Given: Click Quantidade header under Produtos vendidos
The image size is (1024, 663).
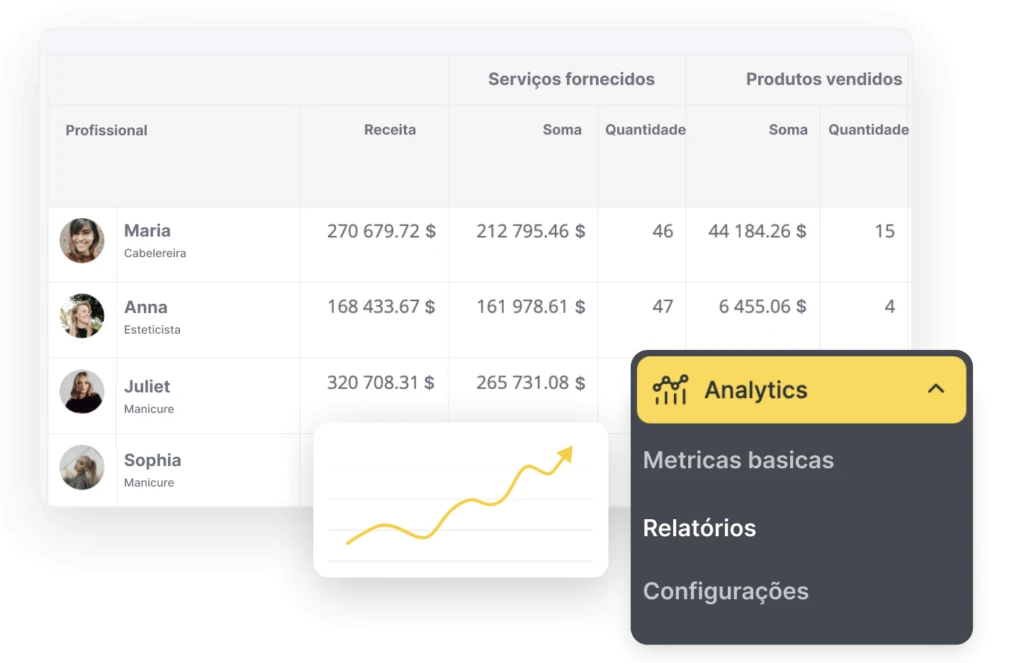Looking at the screenshot, I should pos(867,130).
